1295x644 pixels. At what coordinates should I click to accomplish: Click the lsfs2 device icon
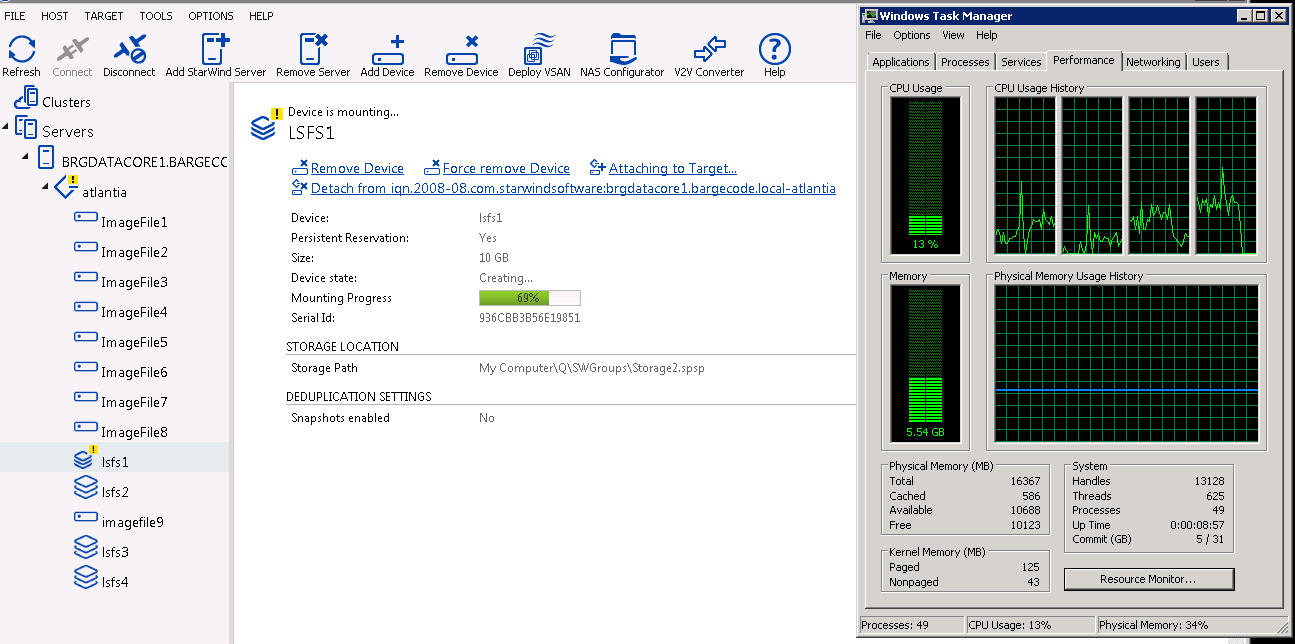click(x=86, y=488)
